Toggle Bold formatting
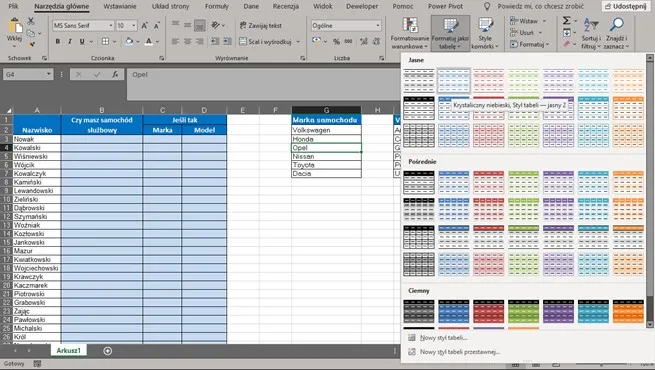Screen dimensions: 655x370 [58, 41]
